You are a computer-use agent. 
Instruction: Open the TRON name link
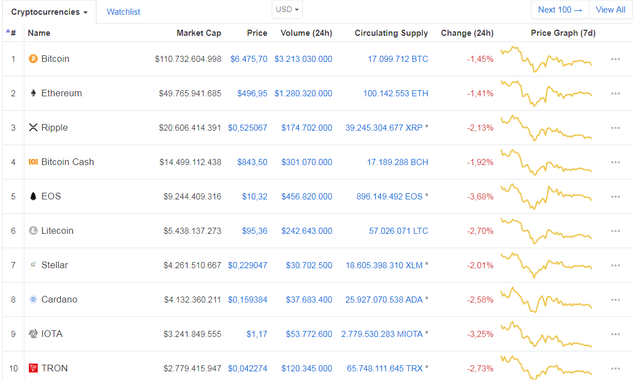tap(54, 368)
